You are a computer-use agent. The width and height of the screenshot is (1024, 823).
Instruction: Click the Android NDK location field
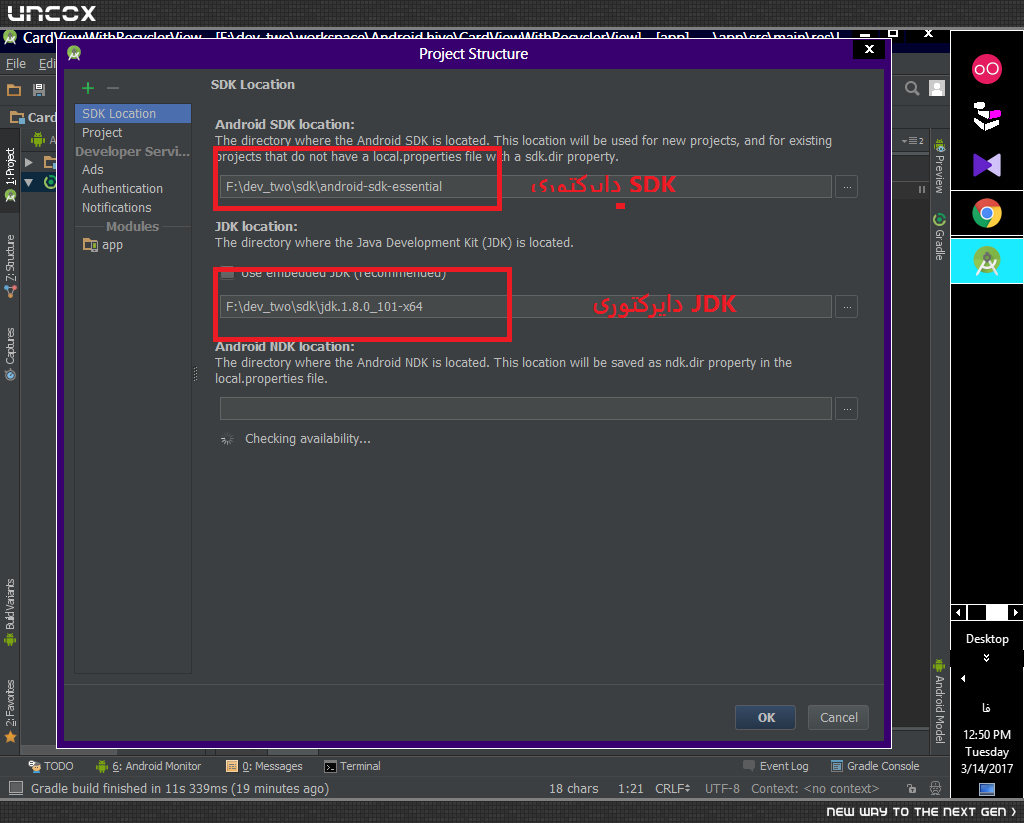525,408
